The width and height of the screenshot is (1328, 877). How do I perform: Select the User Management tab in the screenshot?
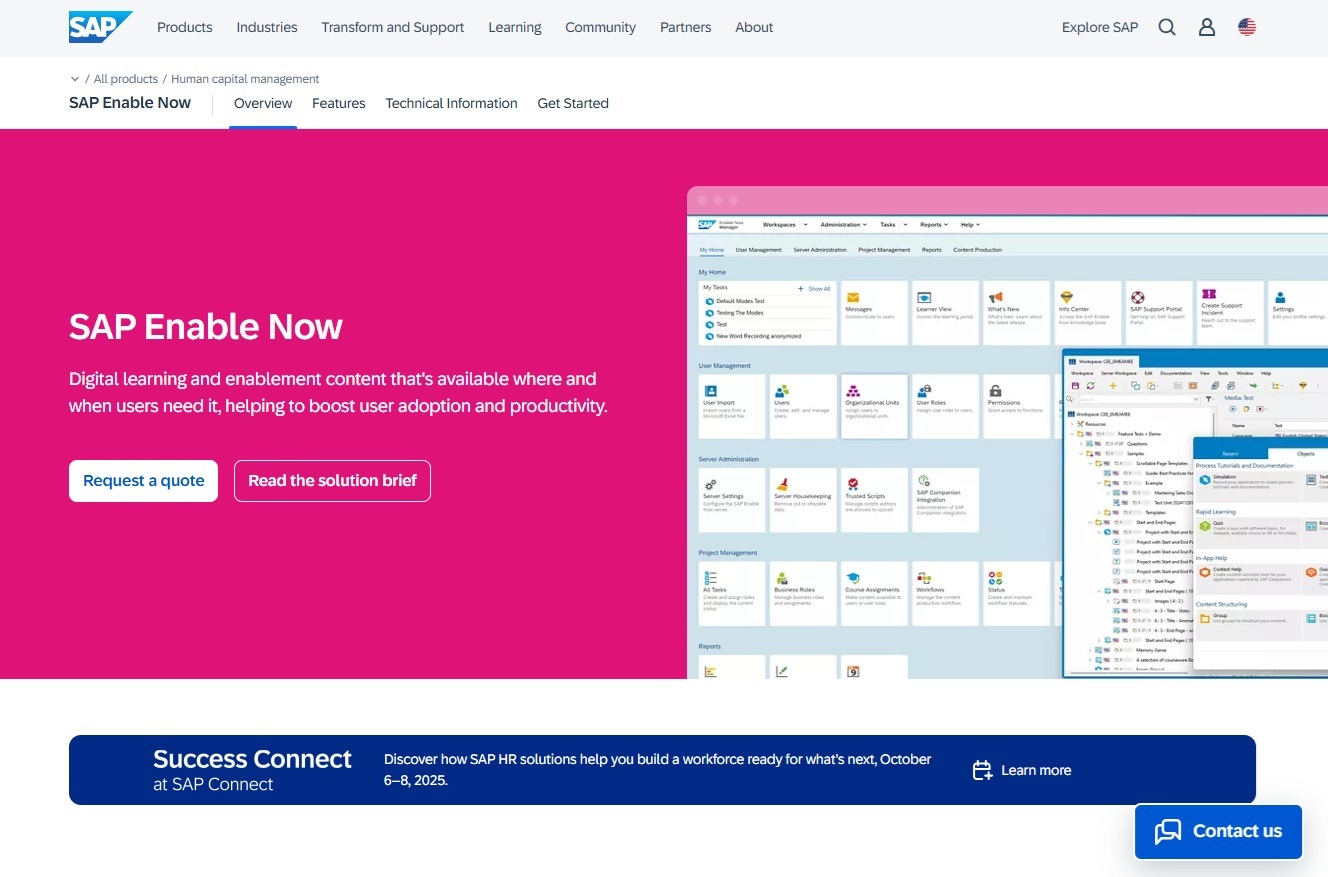[759, 250]
